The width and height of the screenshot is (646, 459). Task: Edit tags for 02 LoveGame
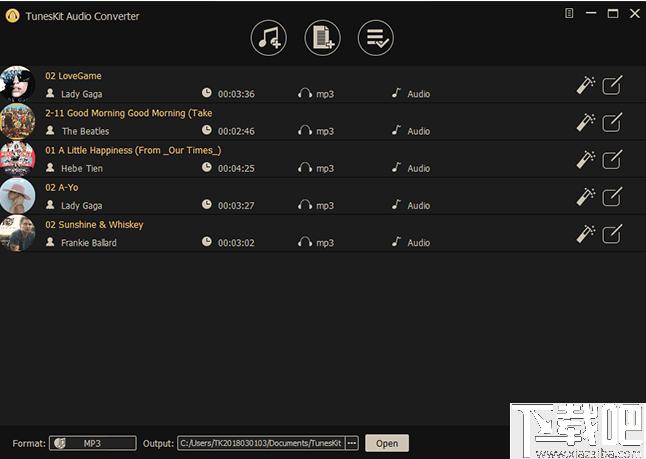[x=612, y=85]
